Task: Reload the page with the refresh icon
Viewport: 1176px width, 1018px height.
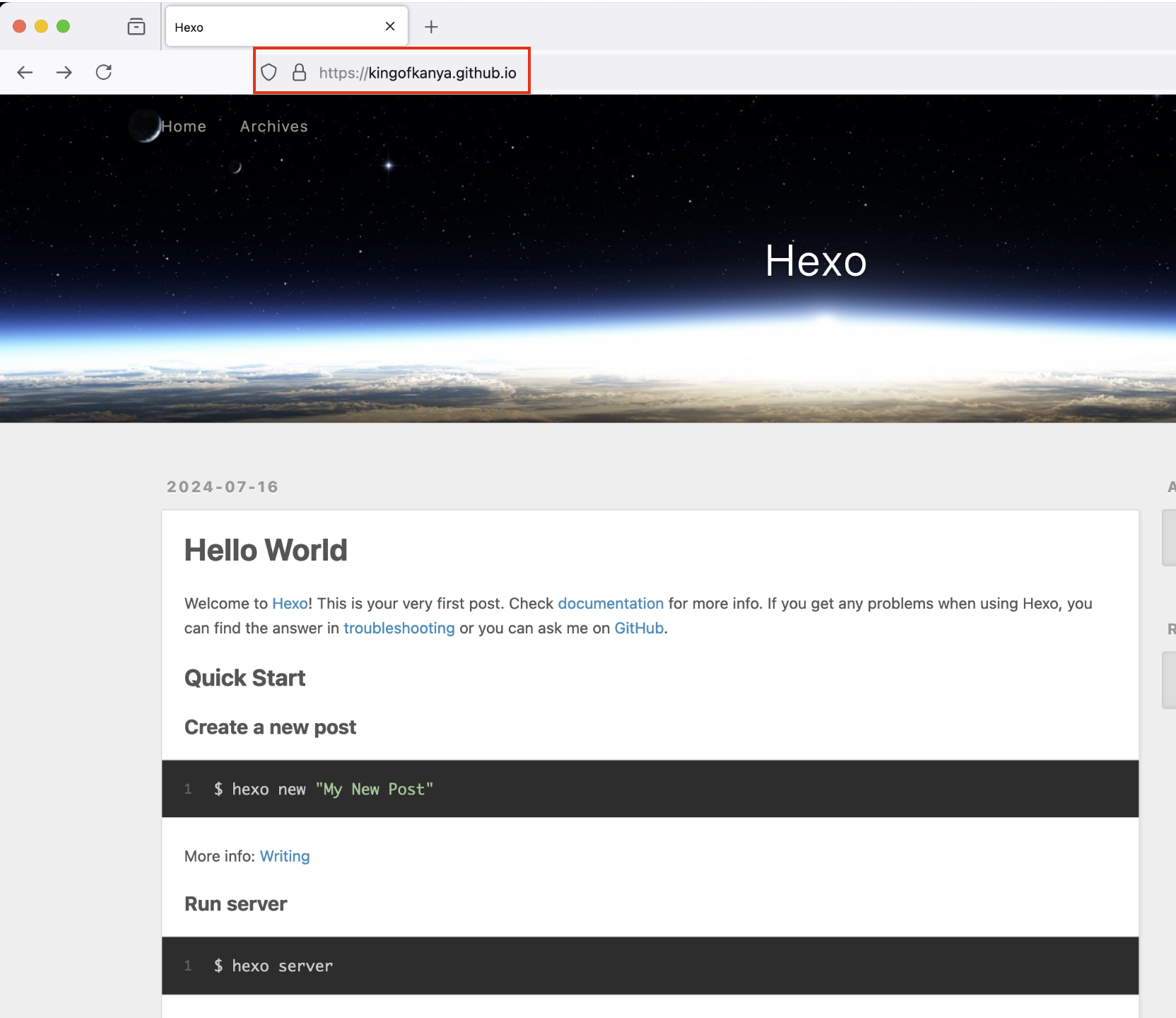Action: tap(104, 72)
